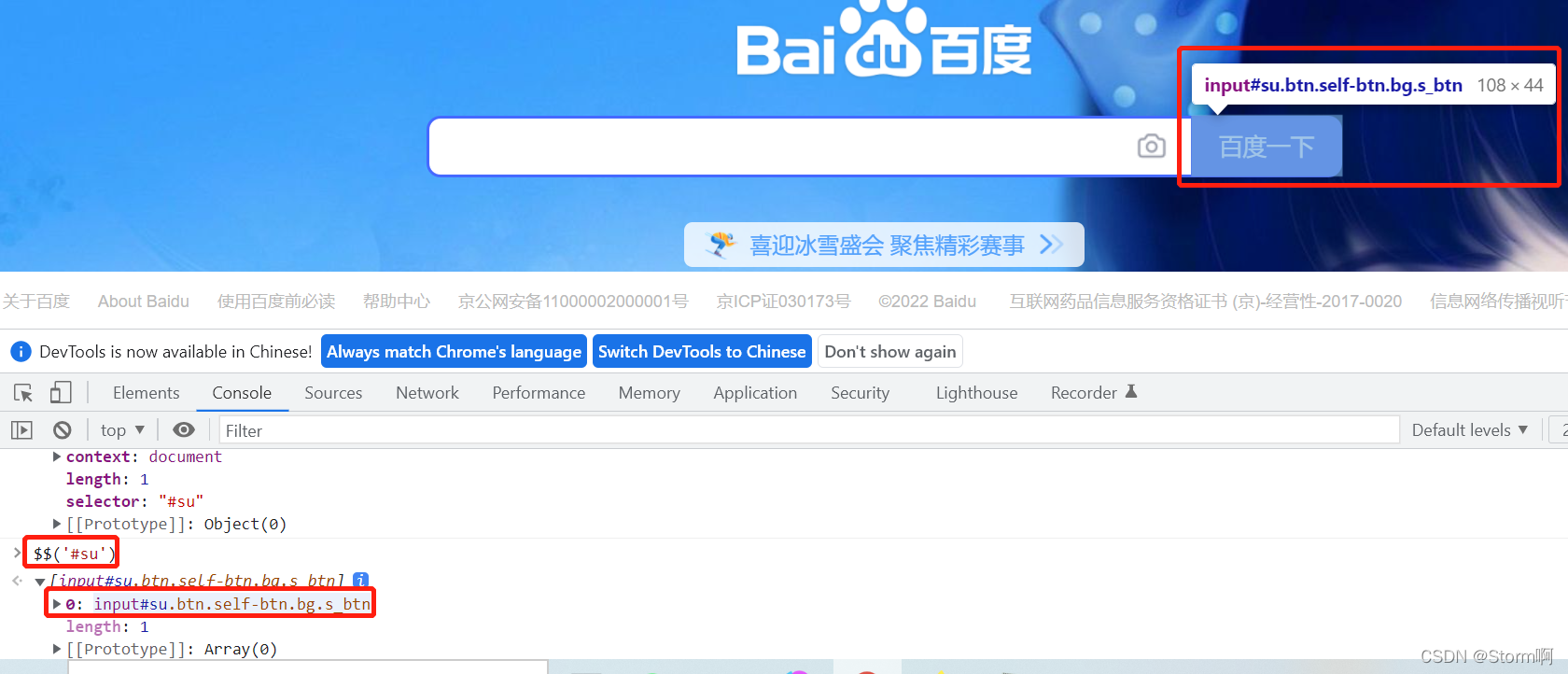Open the Lighthouse tab

click(x=977, y=393)
